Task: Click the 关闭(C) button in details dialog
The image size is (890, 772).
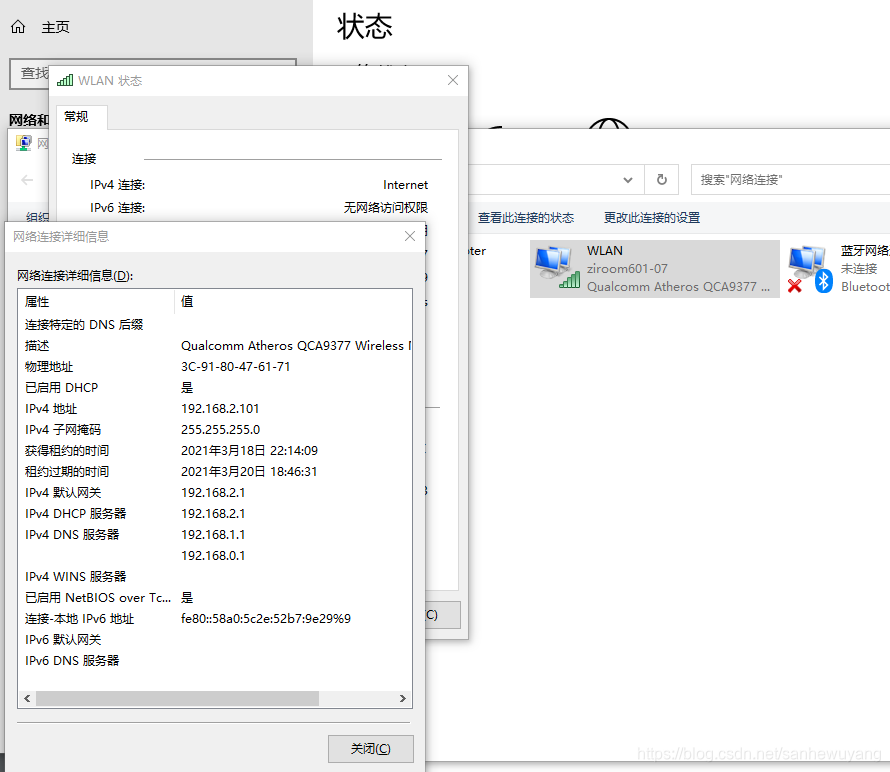Action: tap(371, 749)
